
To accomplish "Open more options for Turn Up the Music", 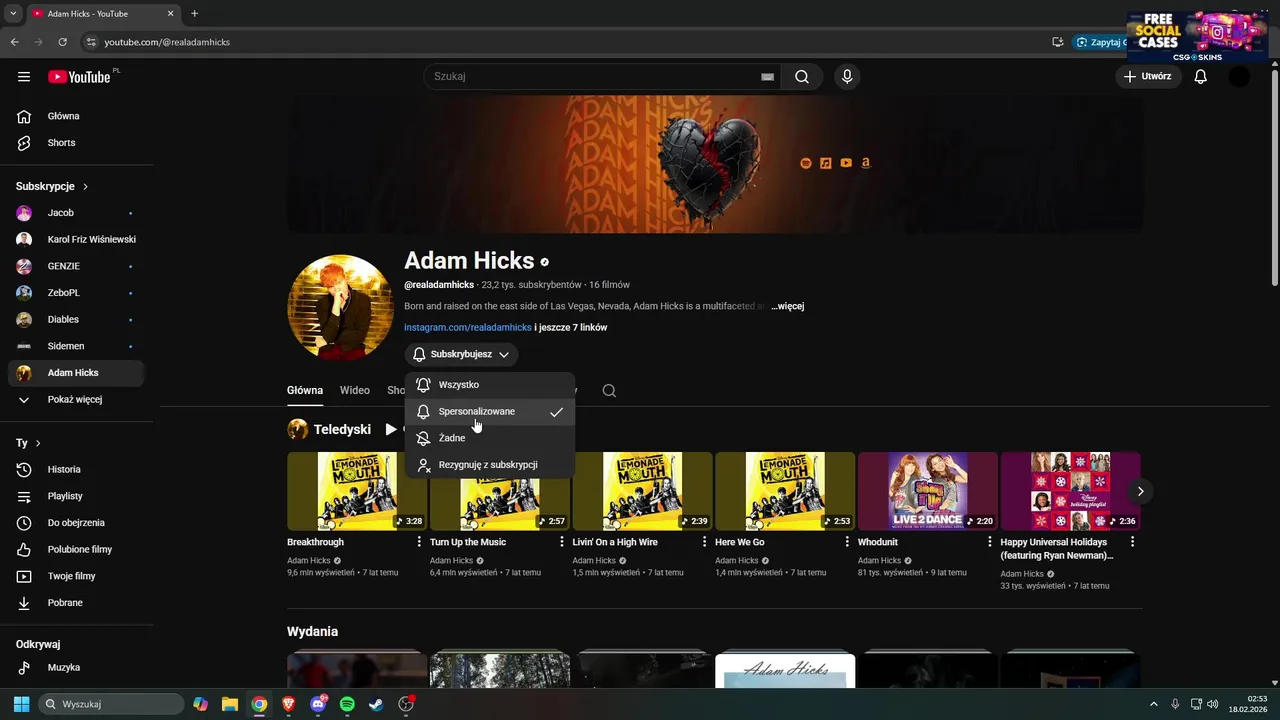I will [x=562, y=542].
